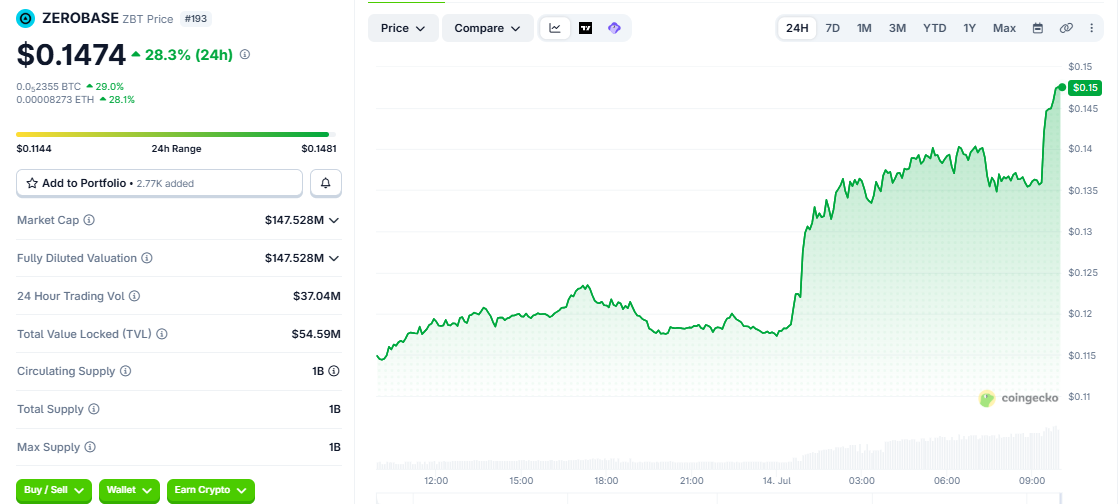The image size is (1120, 504).
Task: Click the 28.3% (24h) change text
Action: click(x=189, y=54)
